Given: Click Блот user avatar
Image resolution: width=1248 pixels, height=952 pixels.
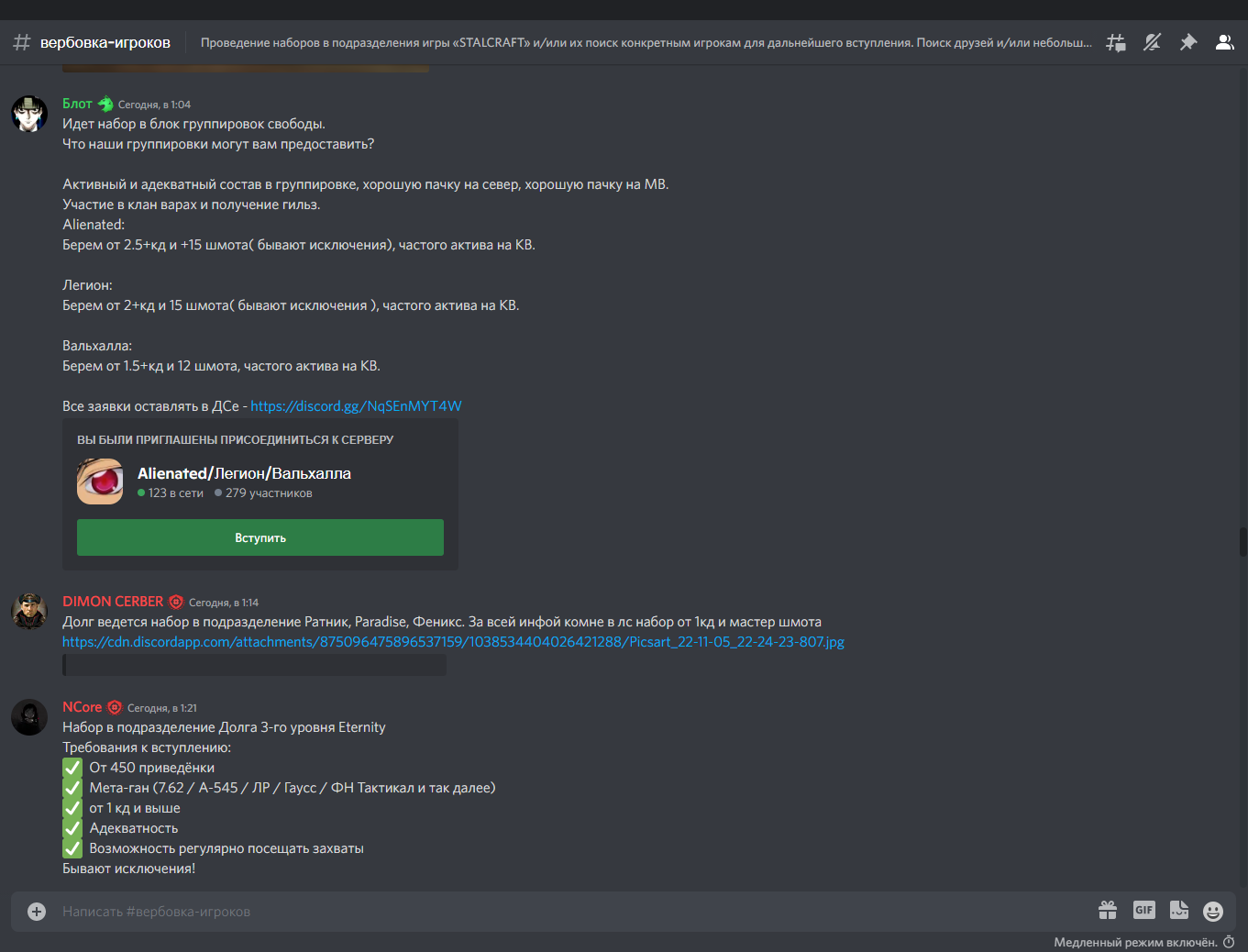Looking at the screenshot, I should coord(29,115).
